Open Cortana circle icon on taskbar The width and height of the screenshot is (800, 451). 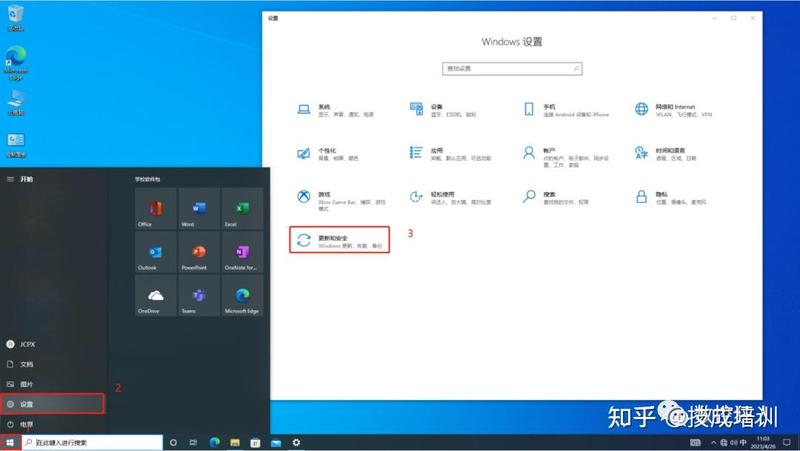point(173,442)
